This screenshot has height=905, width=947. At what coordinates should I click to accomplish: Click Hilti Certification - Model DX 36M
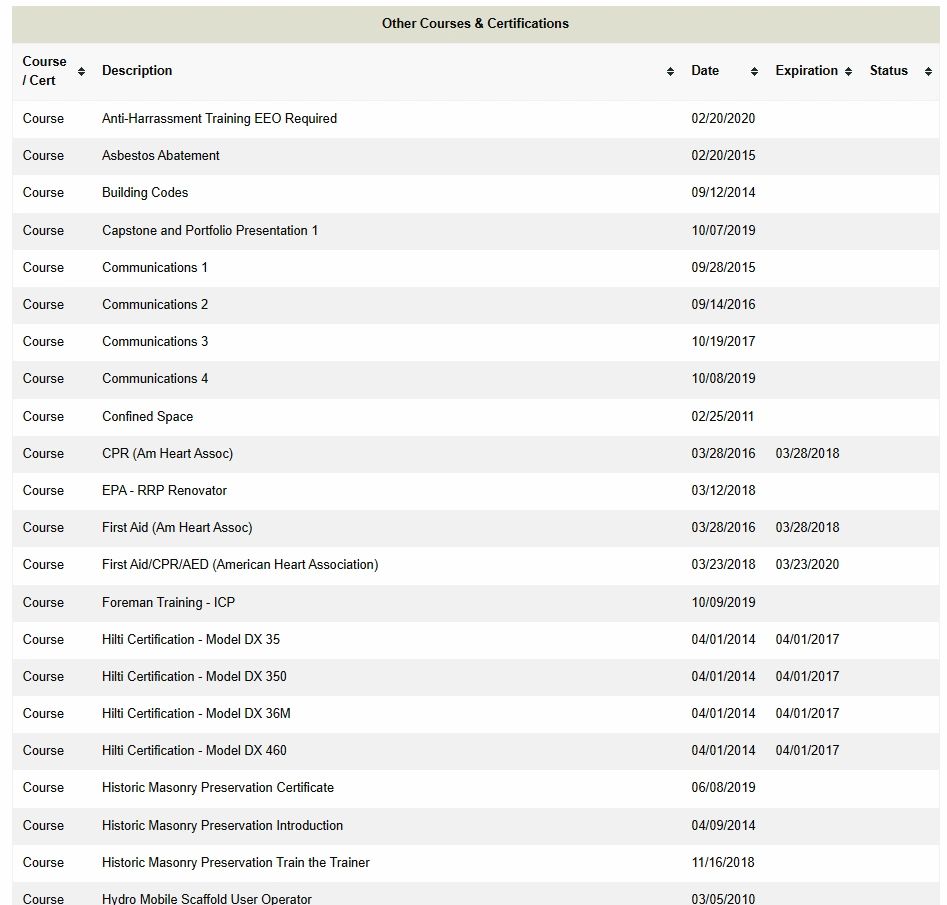click(196, 713)
